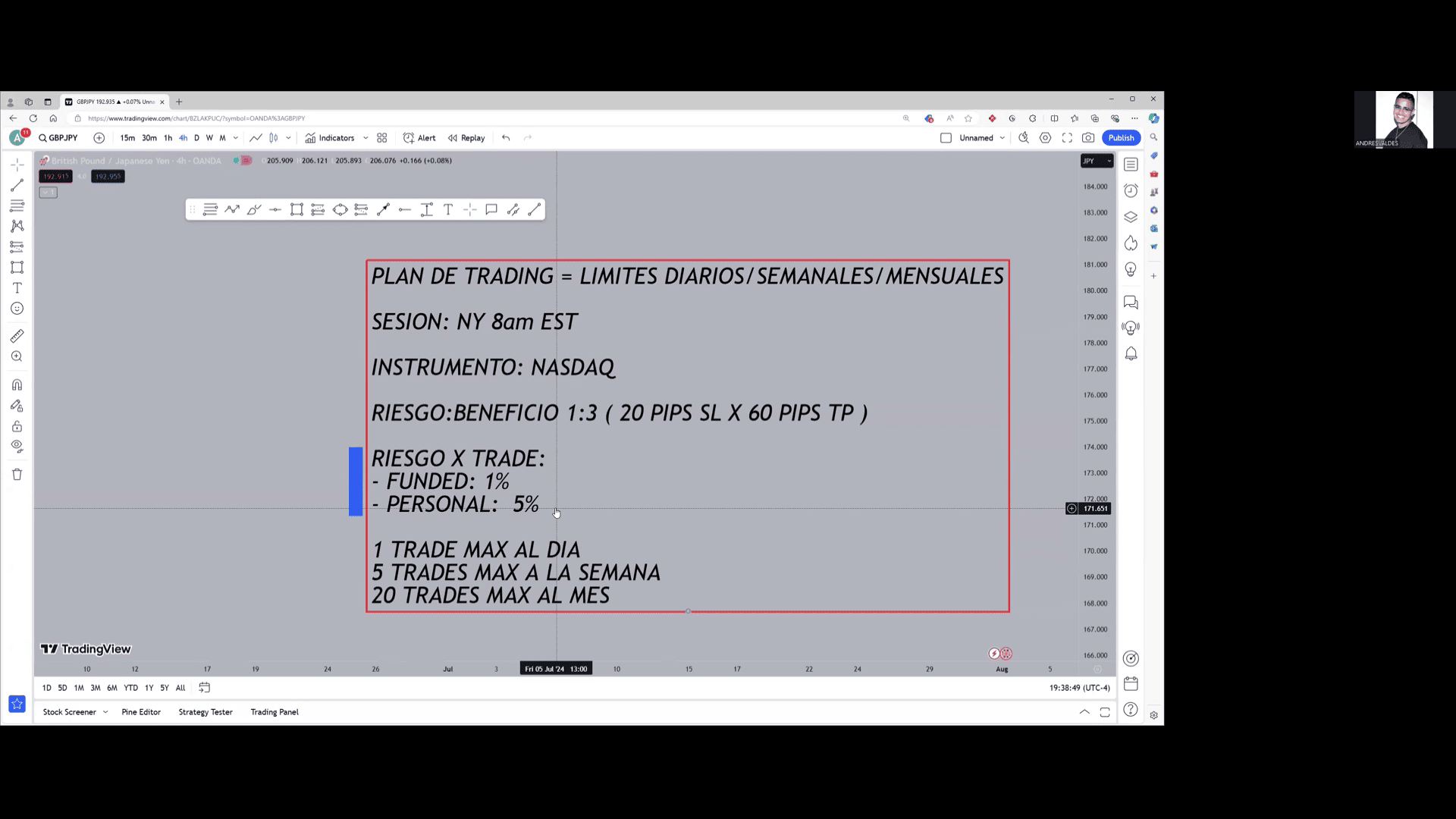Click the trash remove objects icon
Screen dimensions: 1456x819
click(17, 475)
